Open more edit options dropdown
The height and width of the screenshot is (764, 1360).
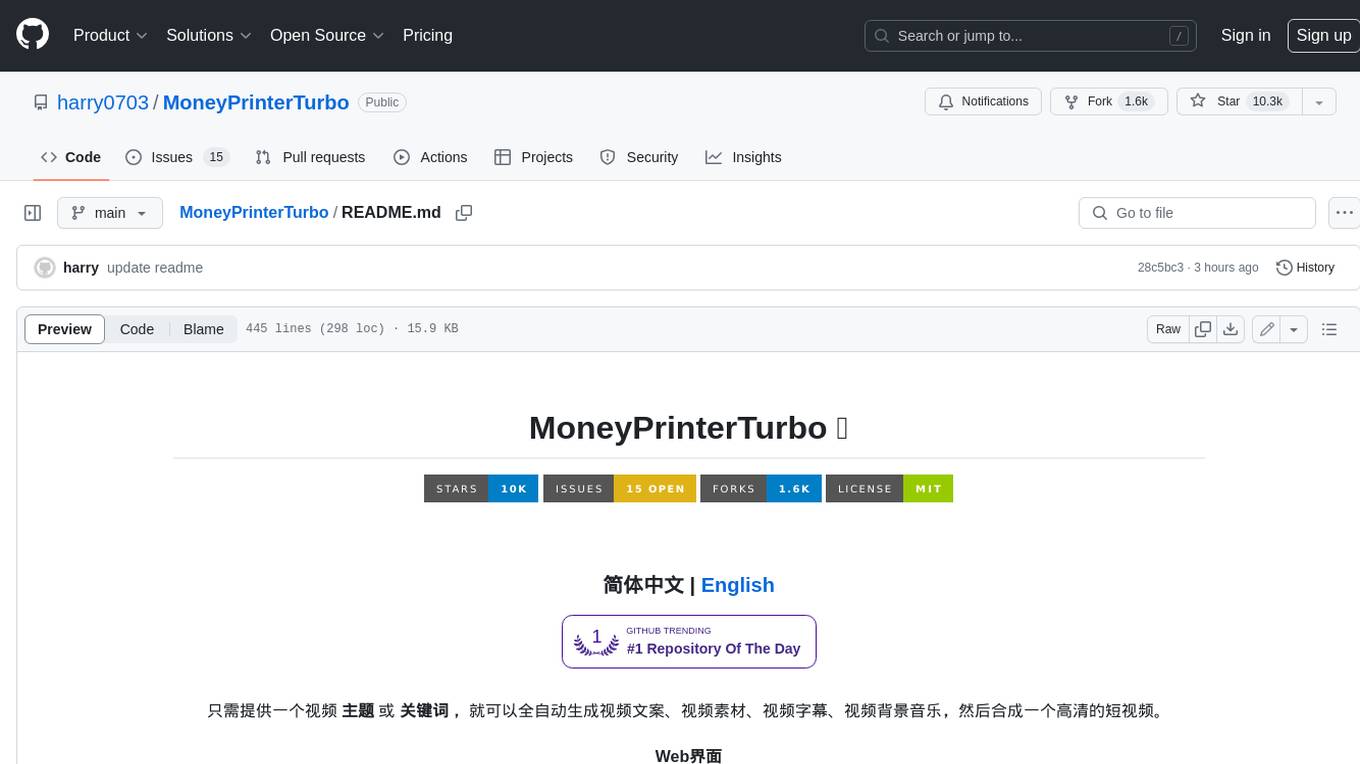(x=1294, y=329)
